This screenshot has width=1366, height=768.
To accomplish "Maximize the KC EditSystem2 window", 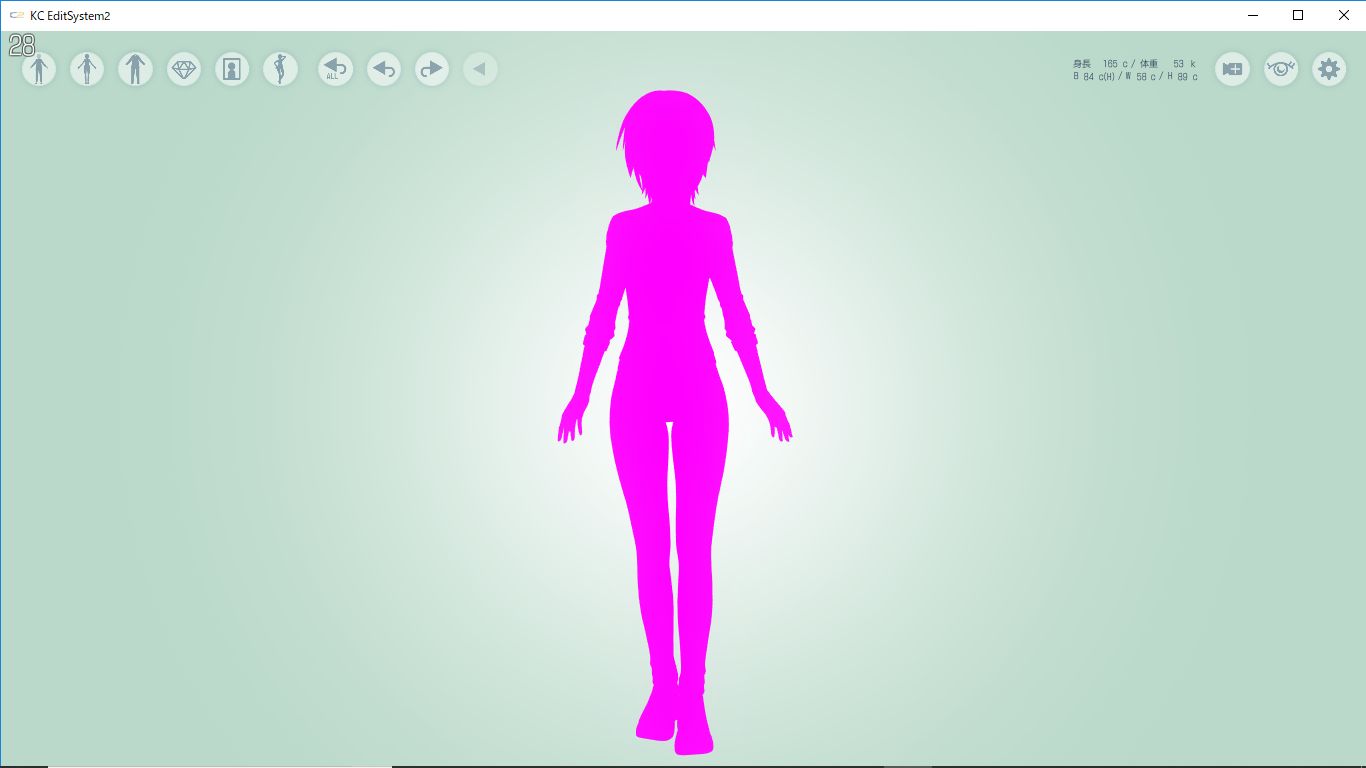I will pyautogui.click(x=1298, y=15).
